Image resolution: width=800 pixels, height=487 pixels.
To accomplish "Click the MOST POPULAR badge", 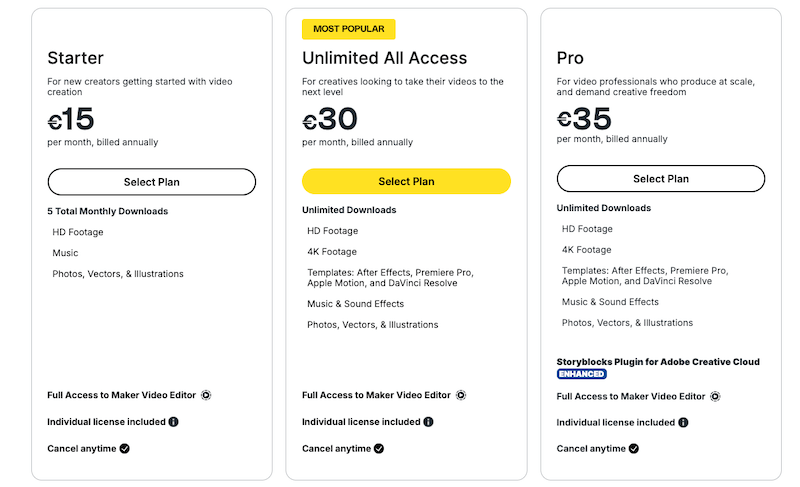I will 348,29.
